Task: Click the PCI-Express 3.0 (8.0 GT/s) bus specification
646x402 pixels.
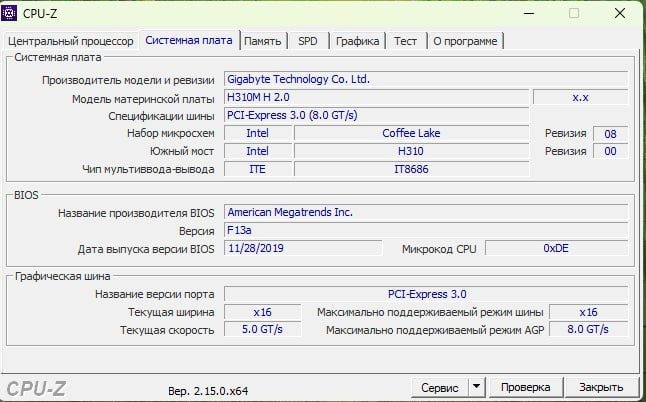Action: pyautogui.click(x=377, y=115)
